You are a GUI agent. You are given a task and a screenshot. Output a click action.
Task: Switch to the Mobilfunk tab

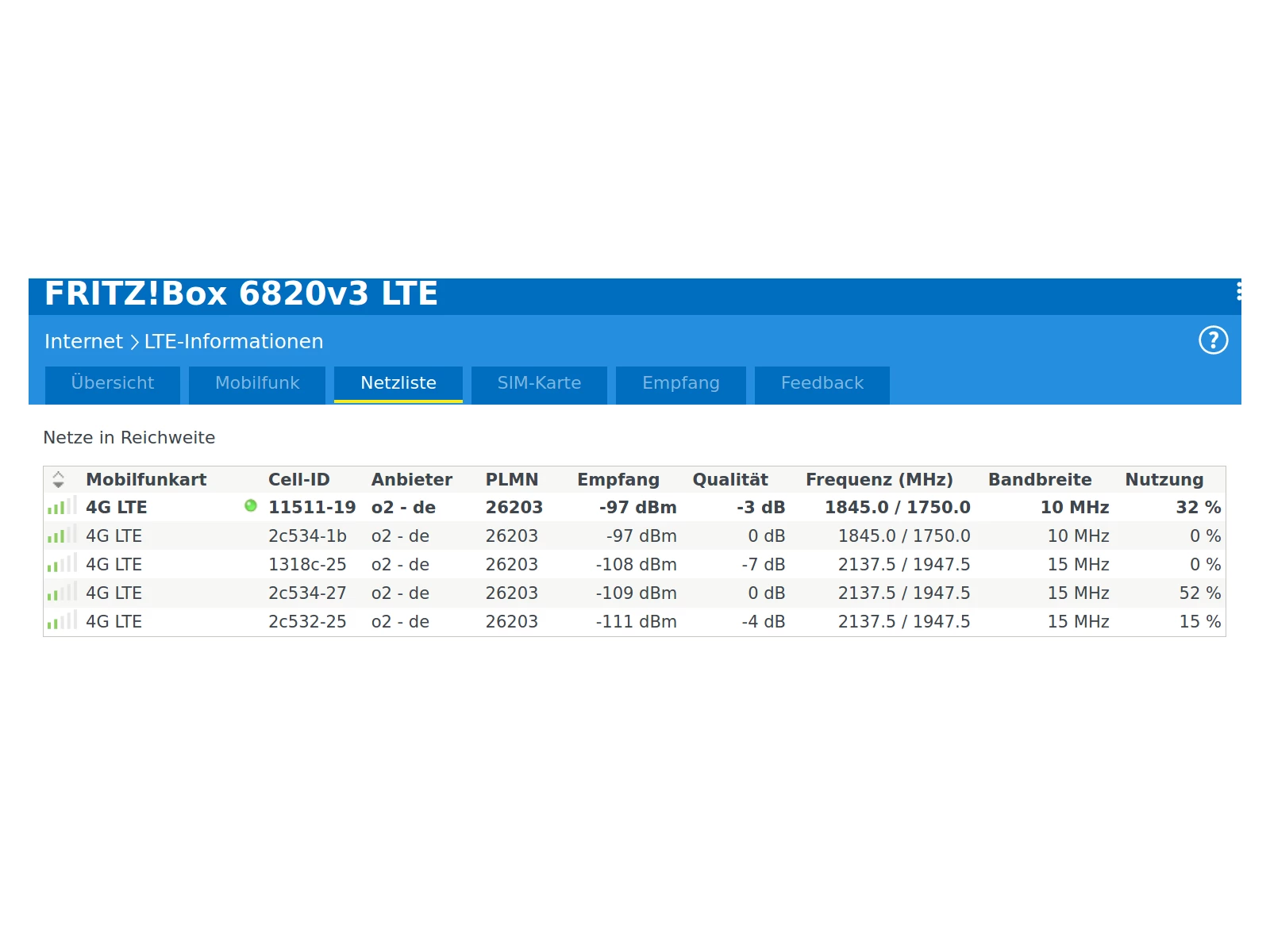click(x=257, y=385)
